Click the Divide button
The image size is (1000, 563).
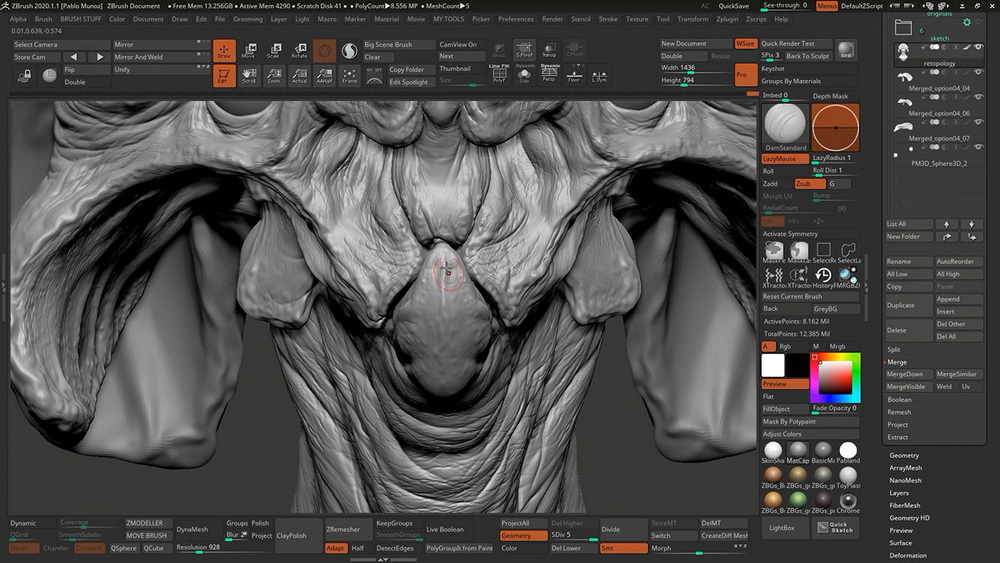pyautogui.click(x=623, y=529)
